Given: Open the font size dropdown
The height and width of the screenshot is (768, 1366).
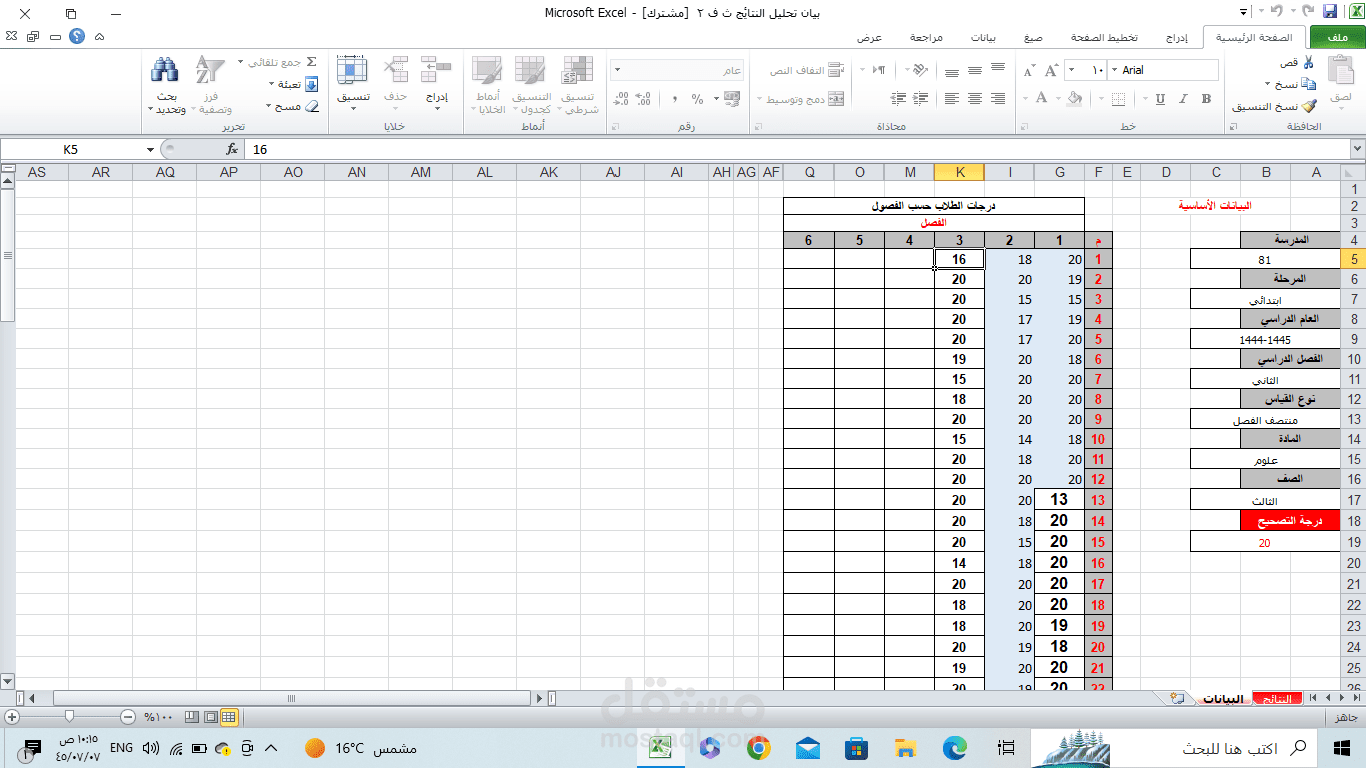Looking at the screenshot, I should click(x=1071, y=70).
